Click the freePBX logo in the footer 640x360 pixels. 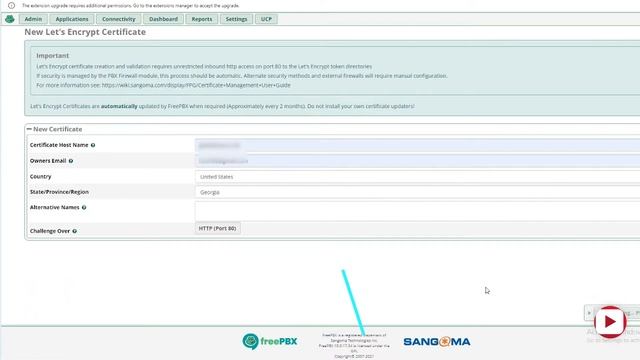270,341
